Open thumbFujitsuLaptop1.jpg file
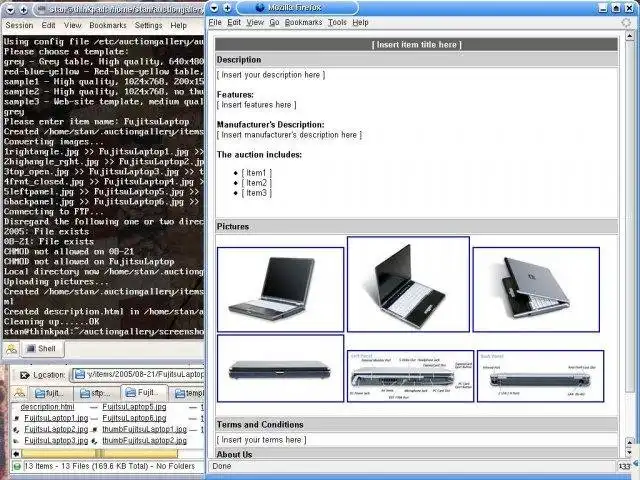 pyautogui.click(x=143, y=429)
